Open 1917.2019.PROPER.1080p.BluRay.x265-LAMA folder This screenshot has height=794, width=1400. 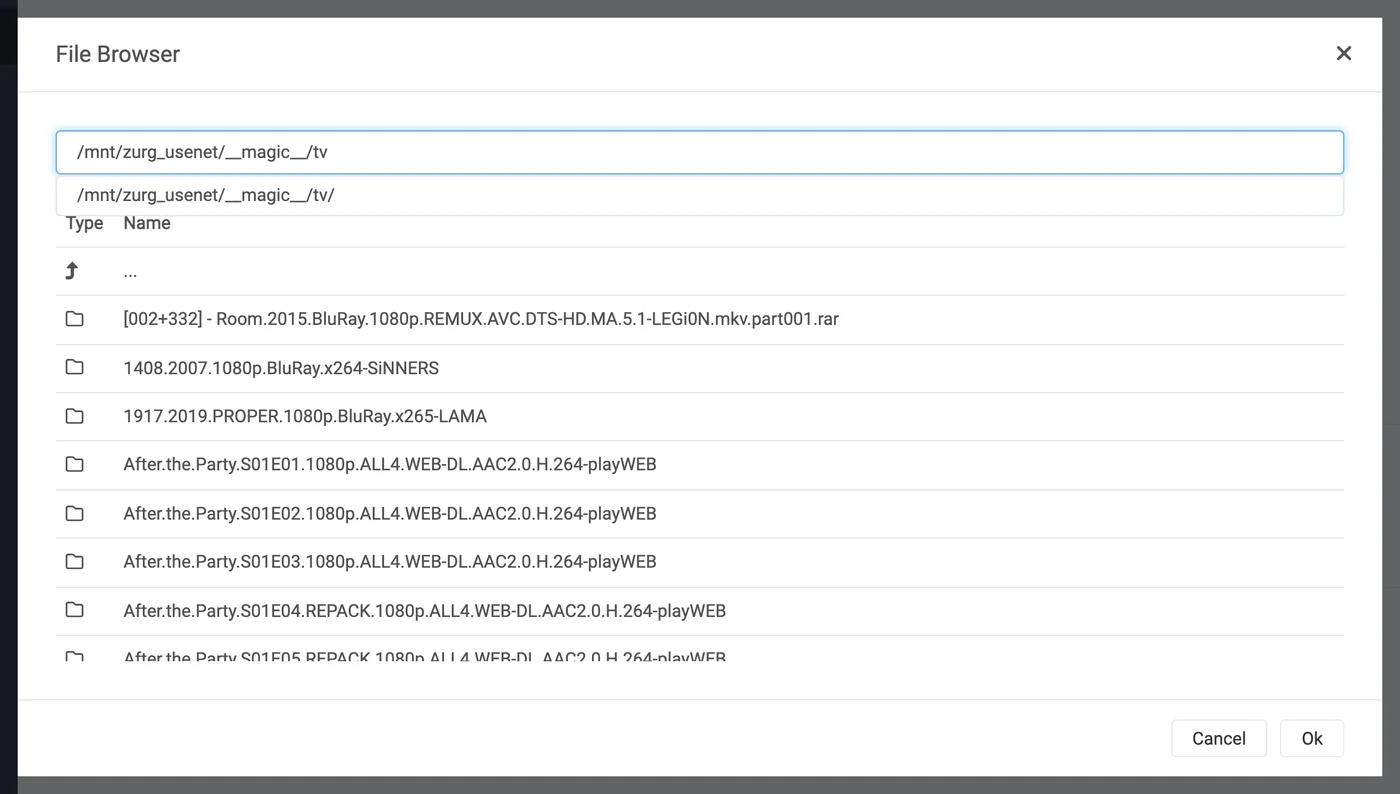tap(305, 416)
